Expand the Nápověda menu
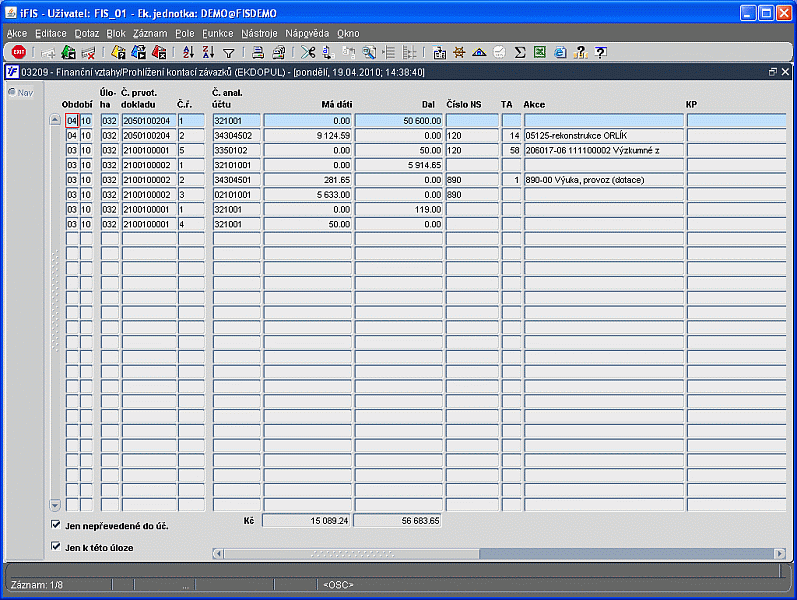This screenshot has width=797, height=600. [307, 33]
